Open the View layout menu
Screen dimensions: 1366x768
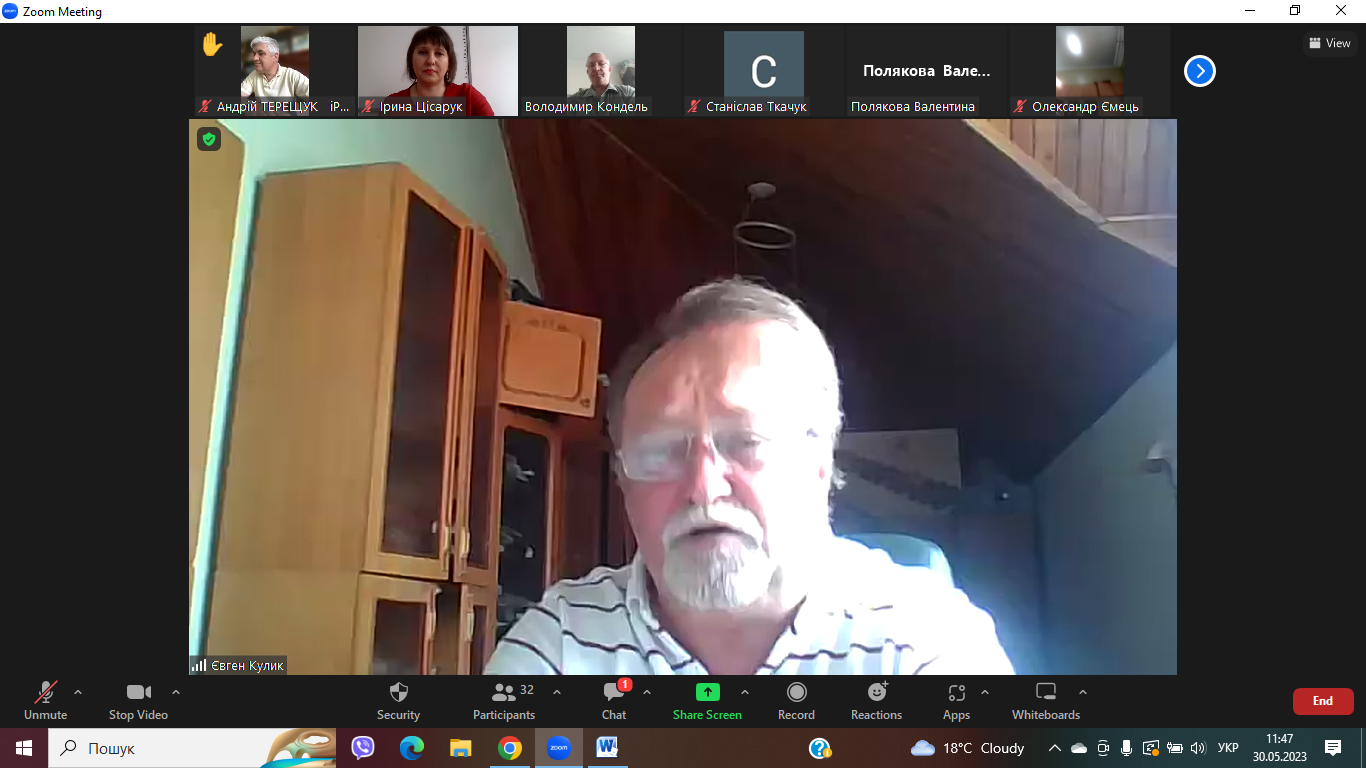pos(1329,43)
